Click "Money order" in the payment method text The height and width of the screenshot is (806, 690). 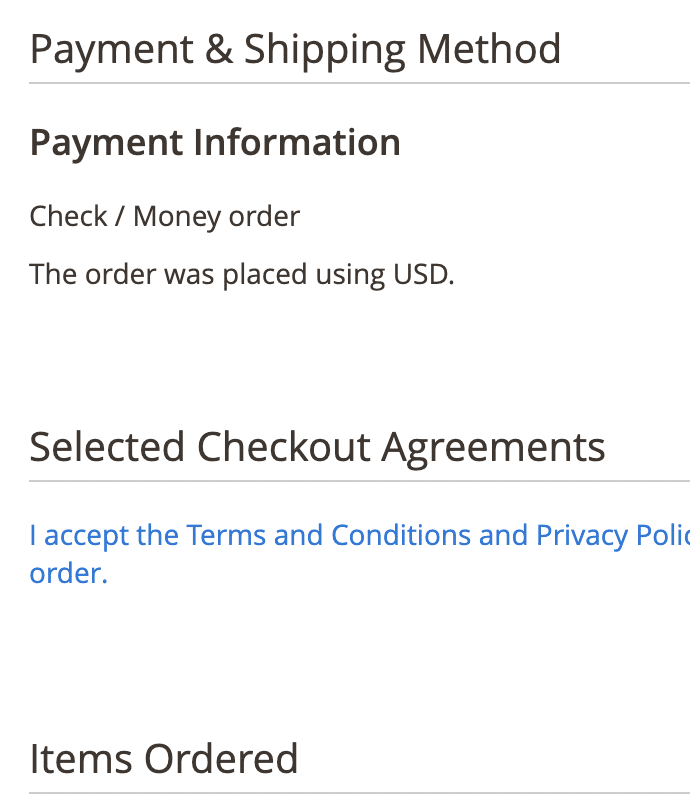(216, 216)
